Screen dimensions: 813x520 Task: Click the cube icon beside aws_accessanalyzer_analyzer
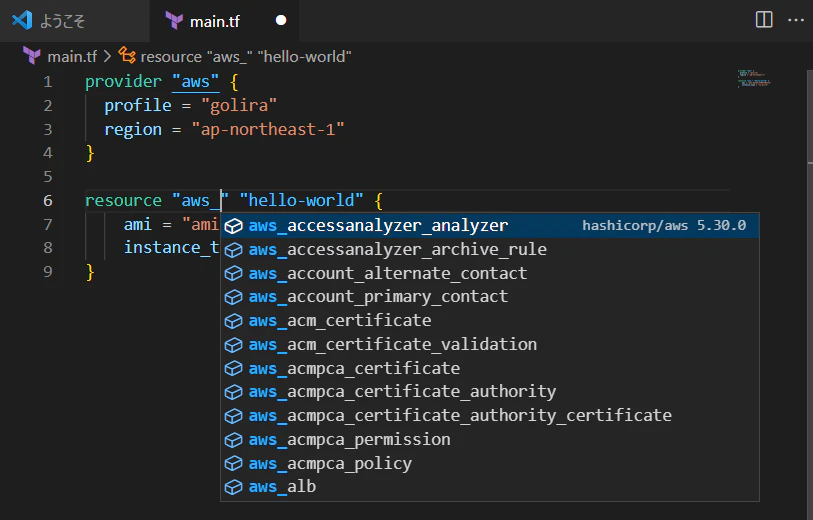click(233, 226)
